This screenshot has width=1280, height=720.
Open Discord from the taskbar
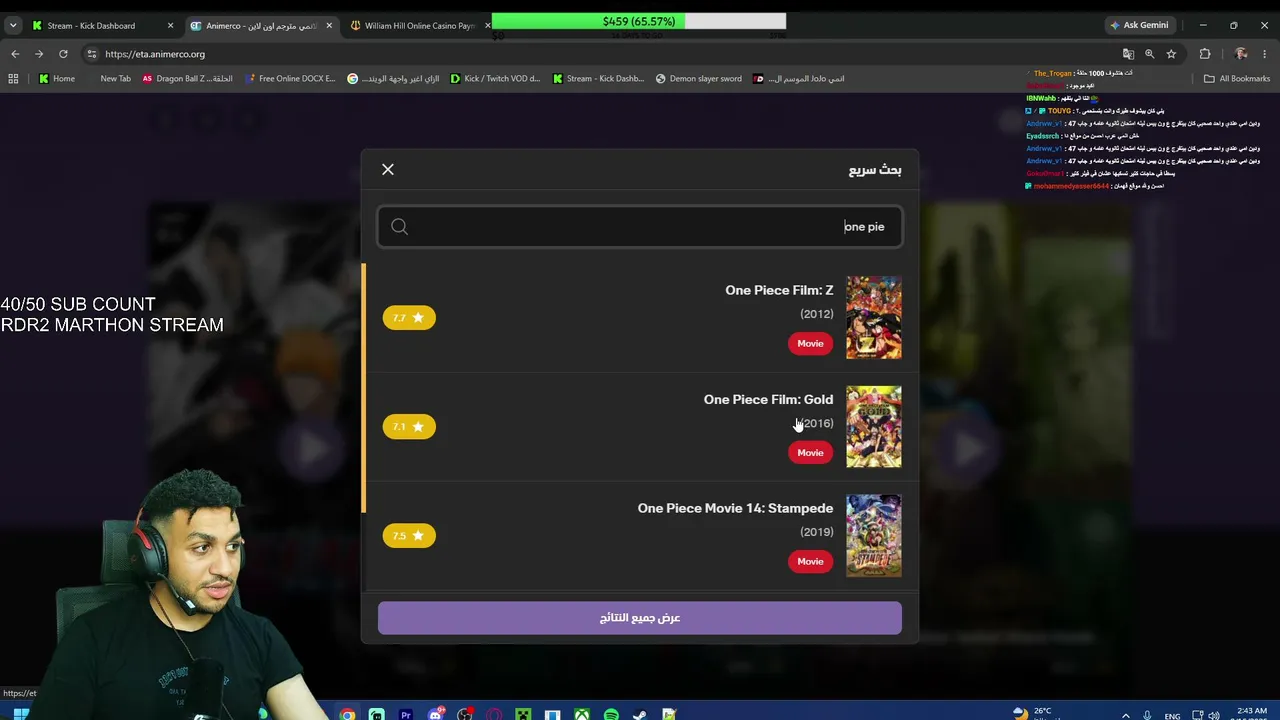[x=436, y=714]
